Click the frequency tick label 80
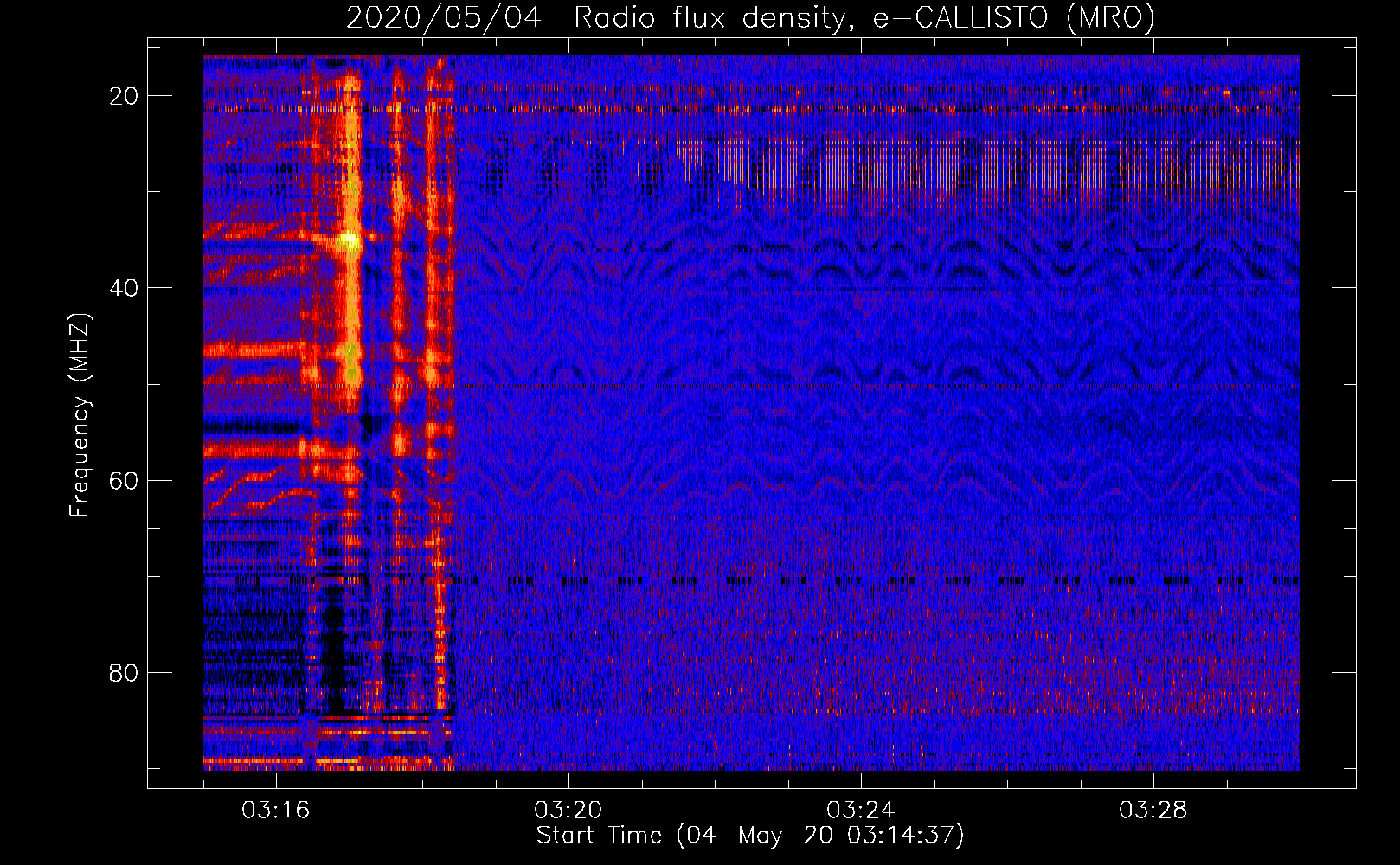This screenshot has height=865, width=1400. (124, 672)
